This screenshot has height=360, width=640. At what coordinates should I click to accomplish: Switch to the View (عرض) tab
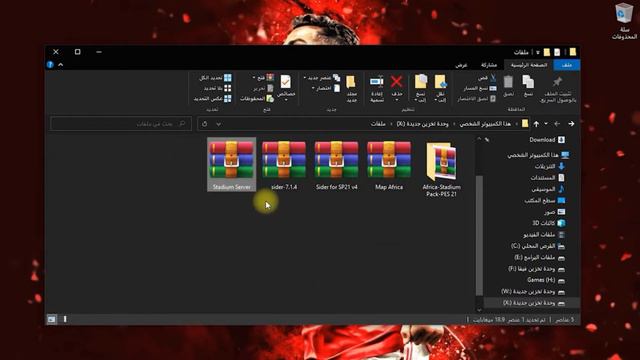461,65
